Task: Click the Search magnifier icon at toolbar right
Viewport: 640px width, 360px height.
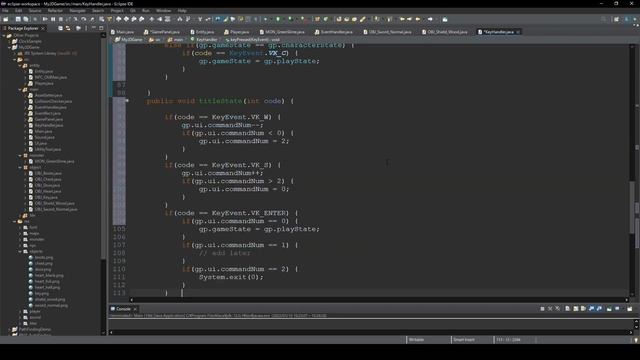Action: 603,19
